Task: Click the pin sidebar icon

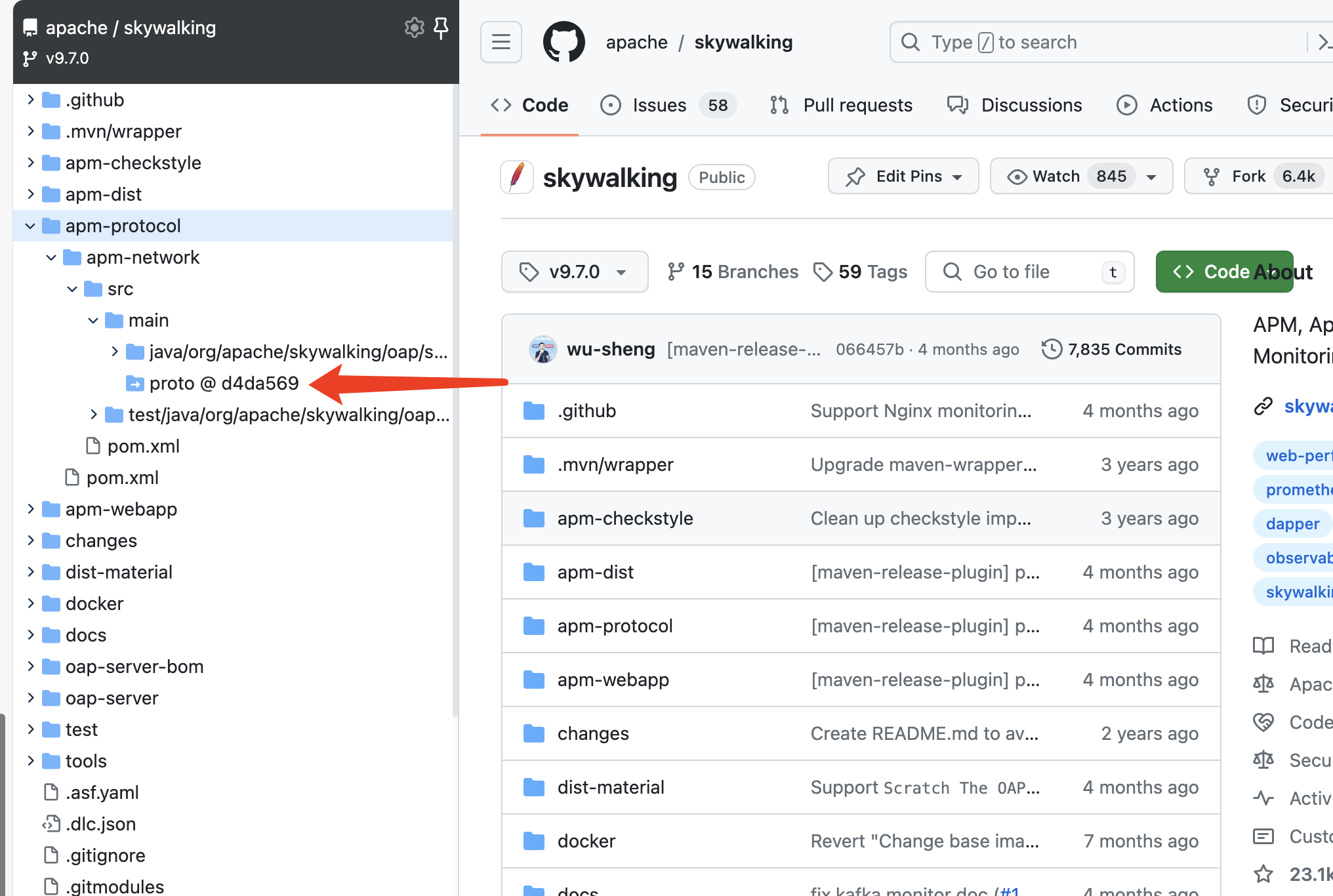Action: tap(441, 28)
